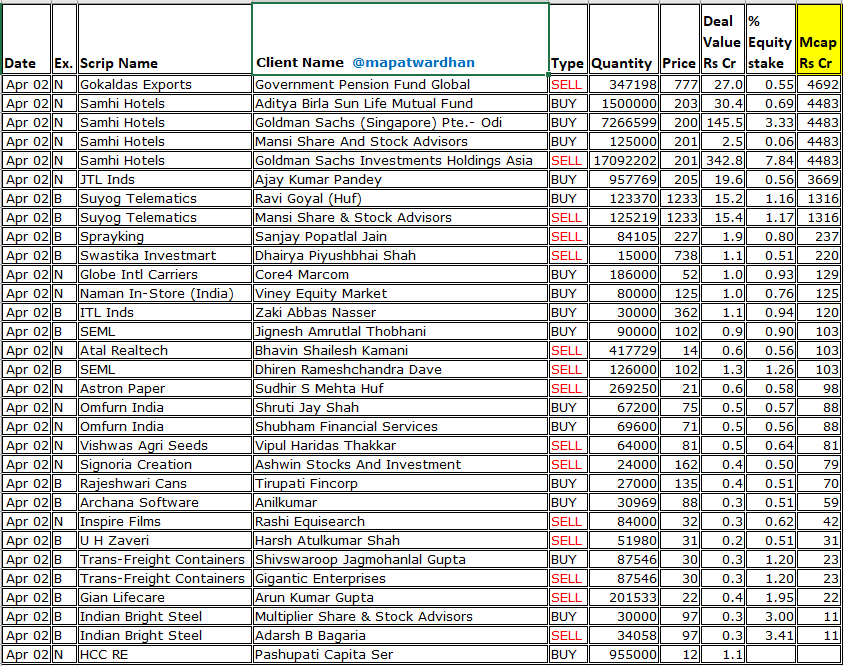Select the Client Name header cell
Screen dimensions: 843x666
400,39
